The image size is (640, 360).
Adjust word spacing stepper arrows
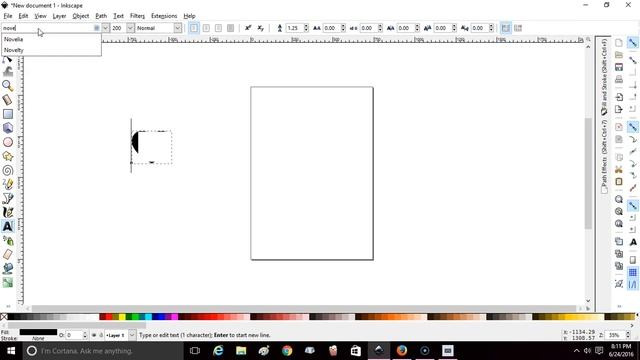pyautogui.click(x=380, y=28)
